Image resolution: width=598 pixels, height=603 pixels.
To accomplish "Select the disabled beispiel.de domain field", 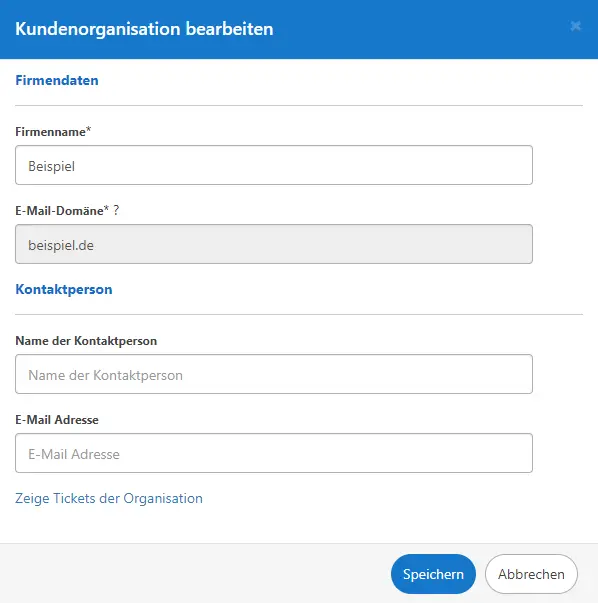I will 274,244.
